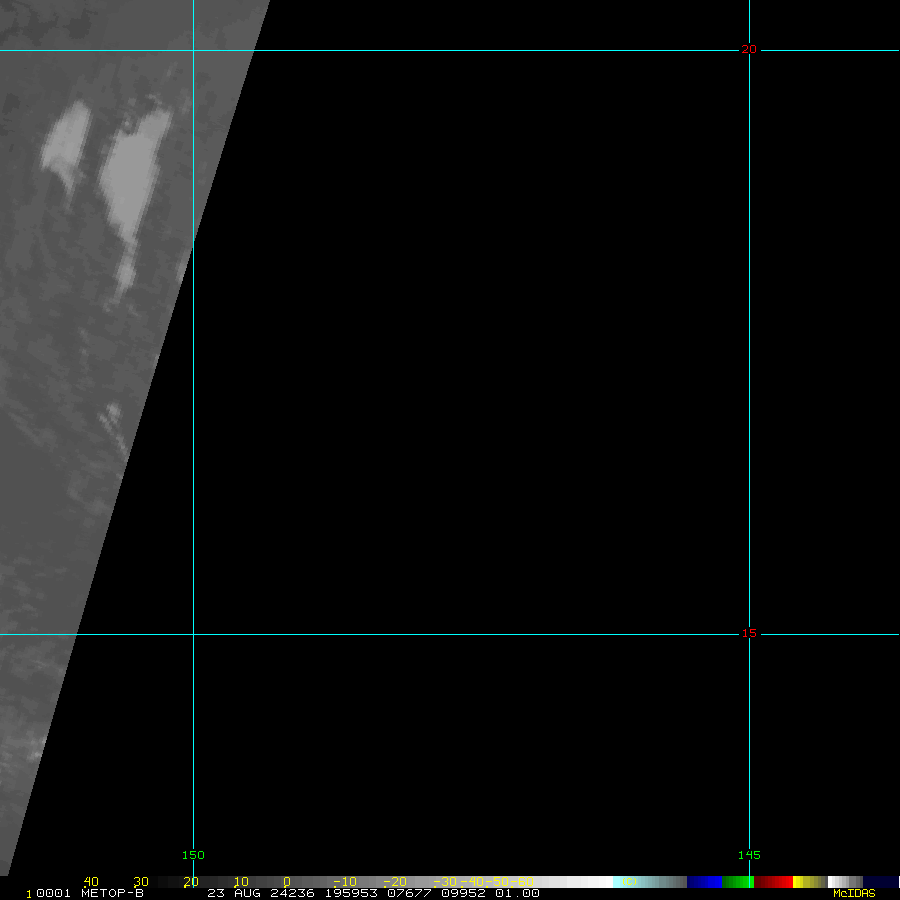Click the large bright cloud near 150 meridian
Image resolution: width=900 pixels, height=900 pixels.
tap(135, 180)
